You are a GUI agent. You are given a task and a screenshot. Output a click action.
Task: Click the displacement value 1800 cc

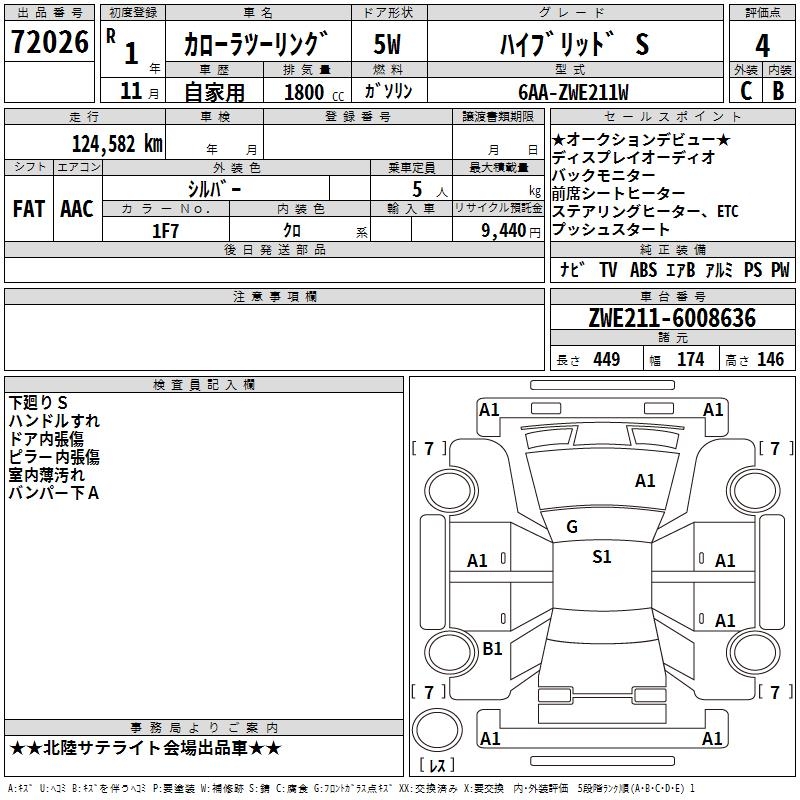point(314,93)
